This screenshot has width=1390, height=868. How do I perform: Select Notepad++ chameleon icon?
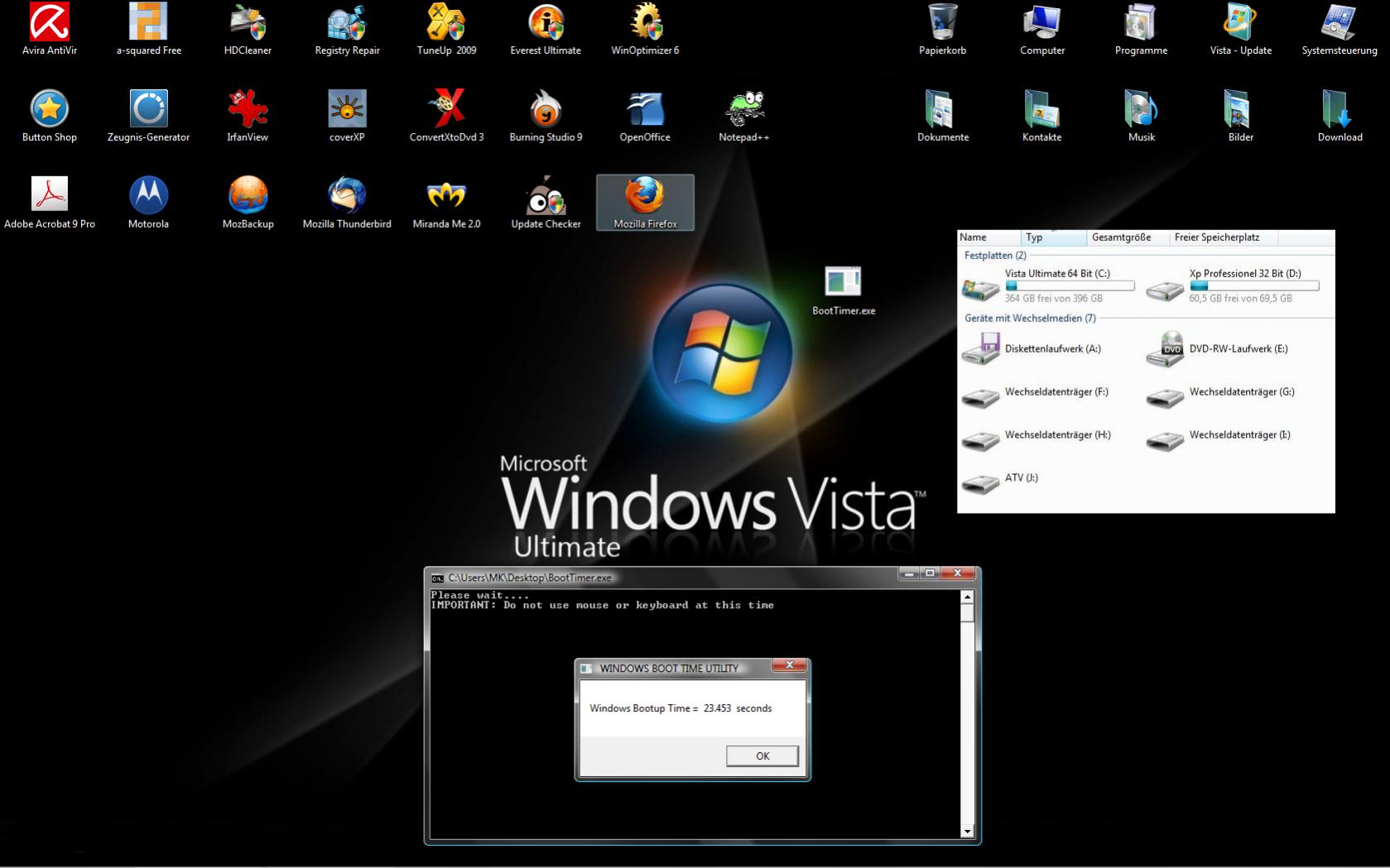click(x=744, y=116)
